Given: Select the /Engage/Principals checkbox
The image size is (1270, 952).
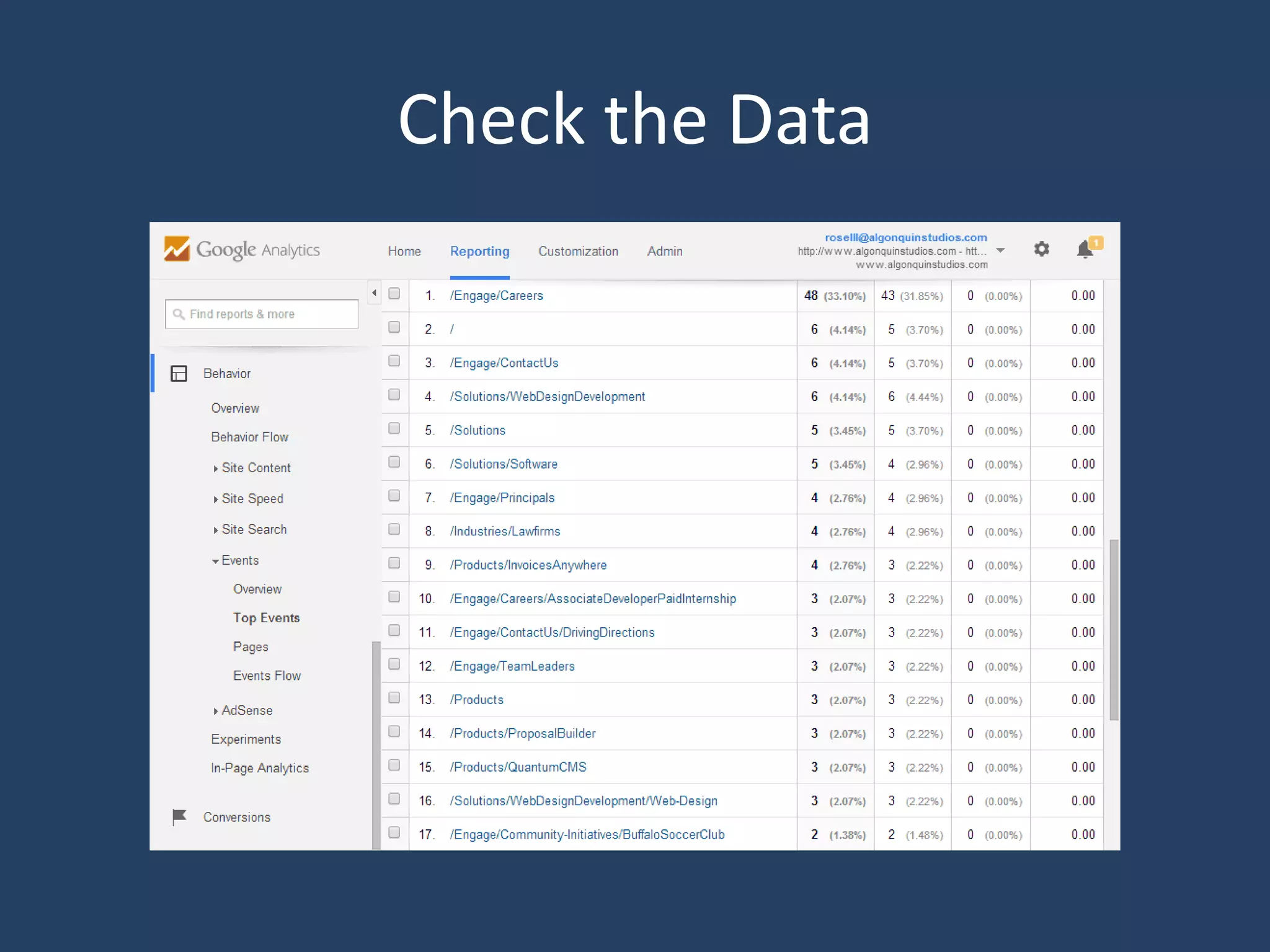Looking at the screenshot, I should 394,496.
